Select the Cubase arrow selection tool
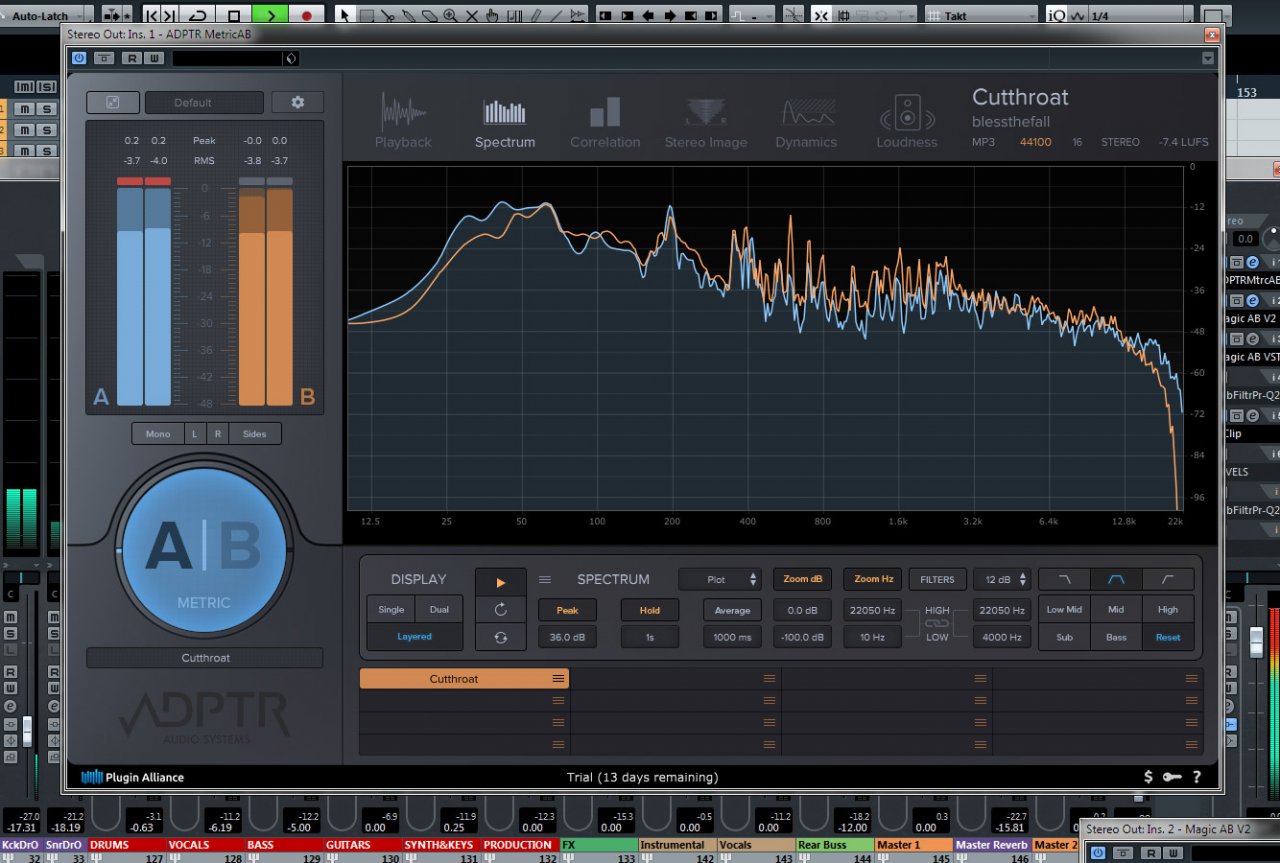The height and width of the screenshot is (863, 1280). (x=344, y=15)
